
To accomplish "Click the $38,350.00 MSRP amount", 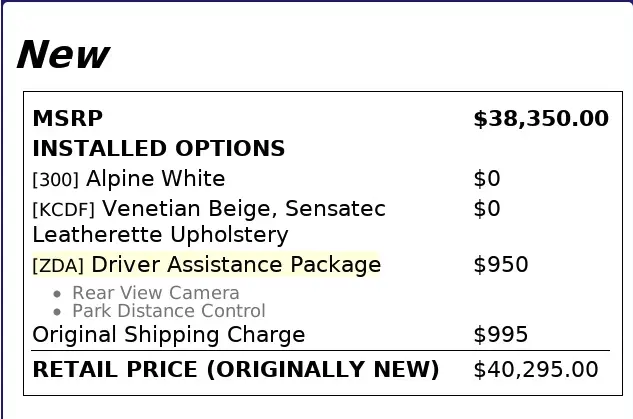I will point(540,119).
